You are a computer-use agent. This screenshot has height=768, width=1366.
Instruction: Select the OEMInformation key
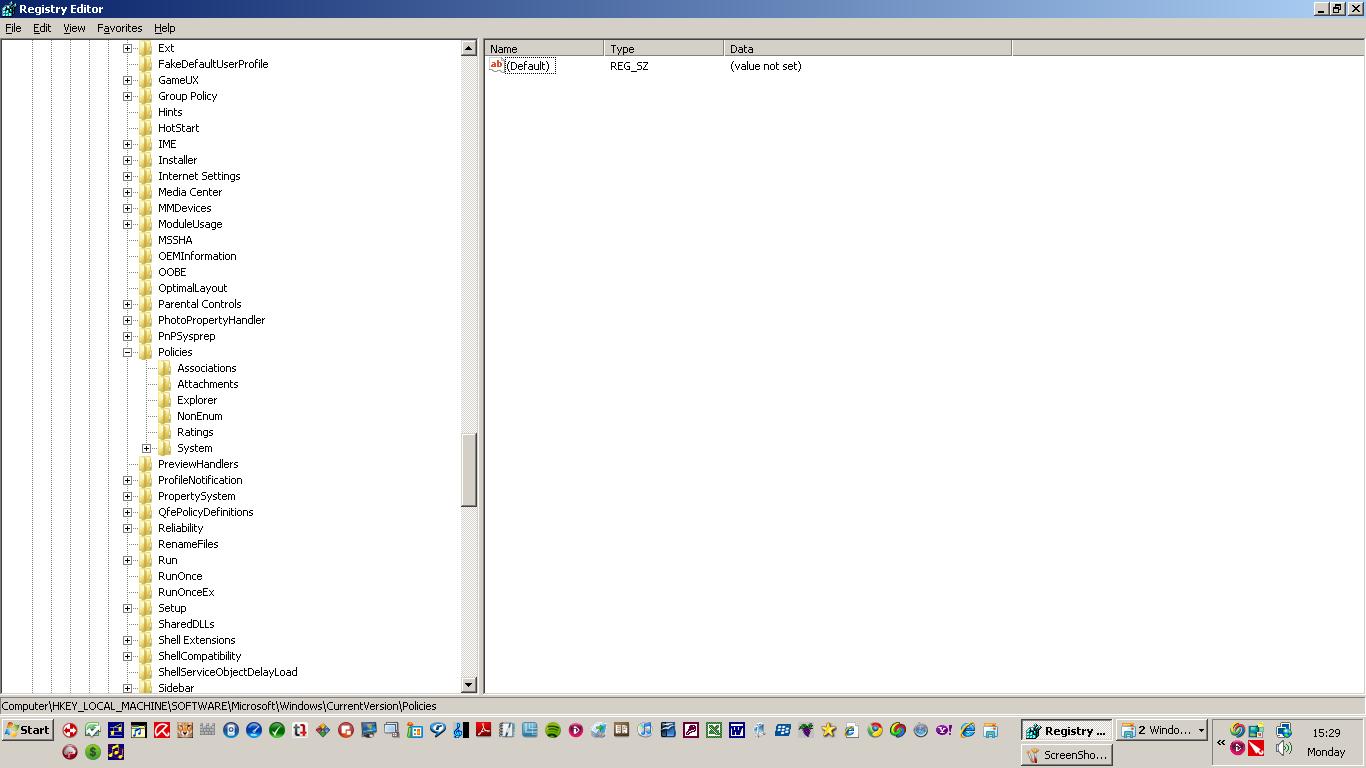click(x=197, y=256)
